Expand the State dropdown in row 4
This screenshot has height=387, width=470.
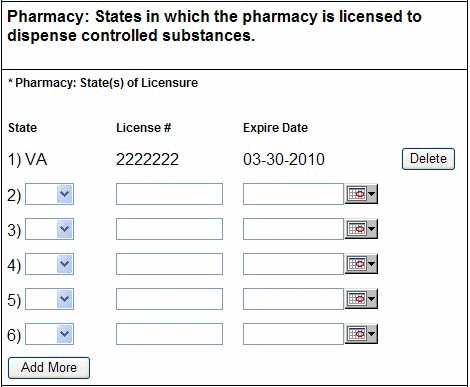[49, 264]
